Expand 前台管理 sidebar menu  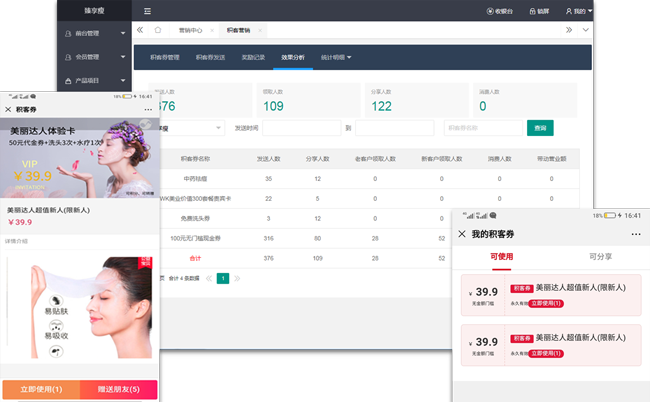100,33
